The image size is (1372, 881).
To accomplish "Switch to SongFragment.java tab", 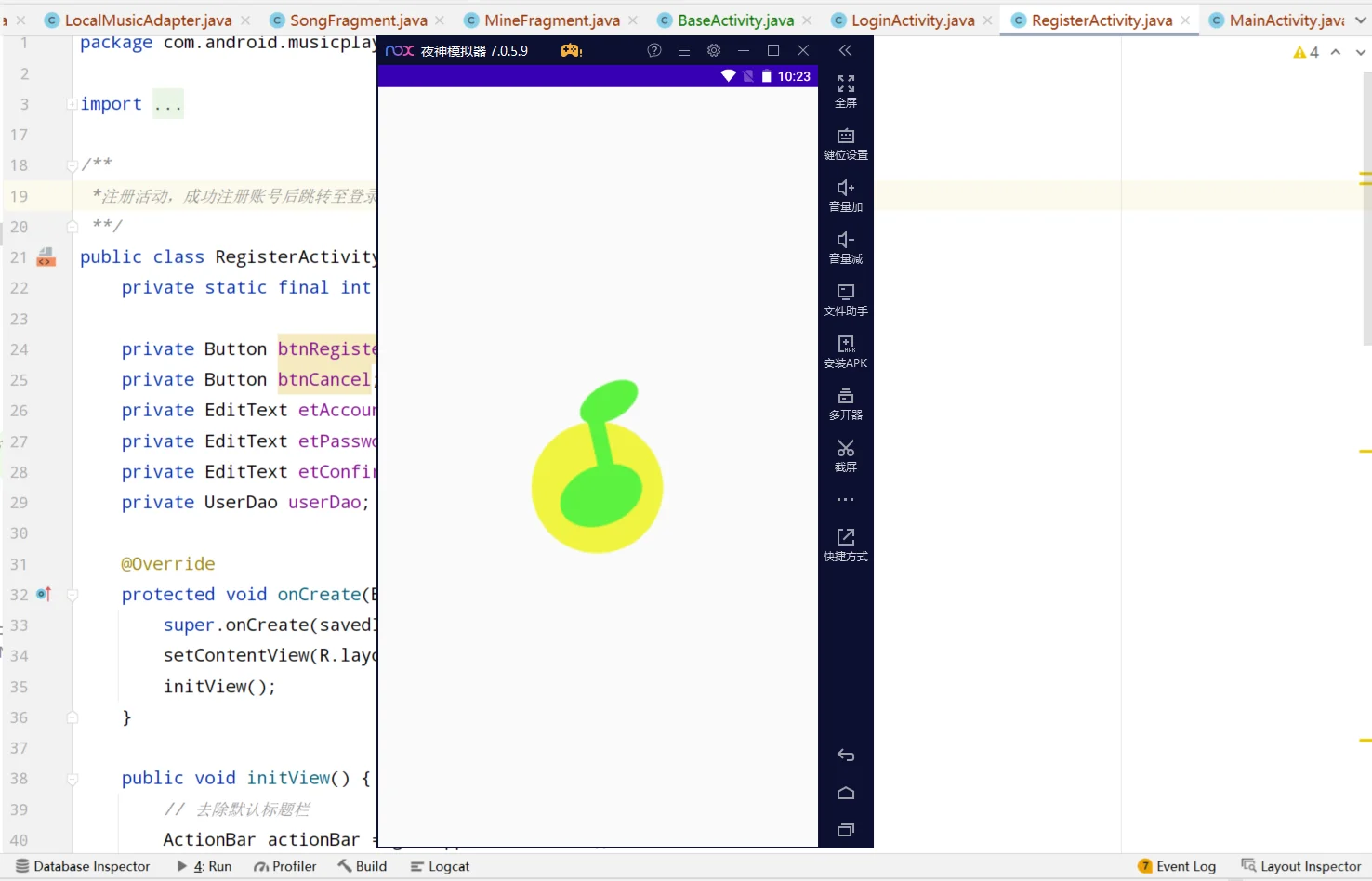I will click(x=359, y=20).
